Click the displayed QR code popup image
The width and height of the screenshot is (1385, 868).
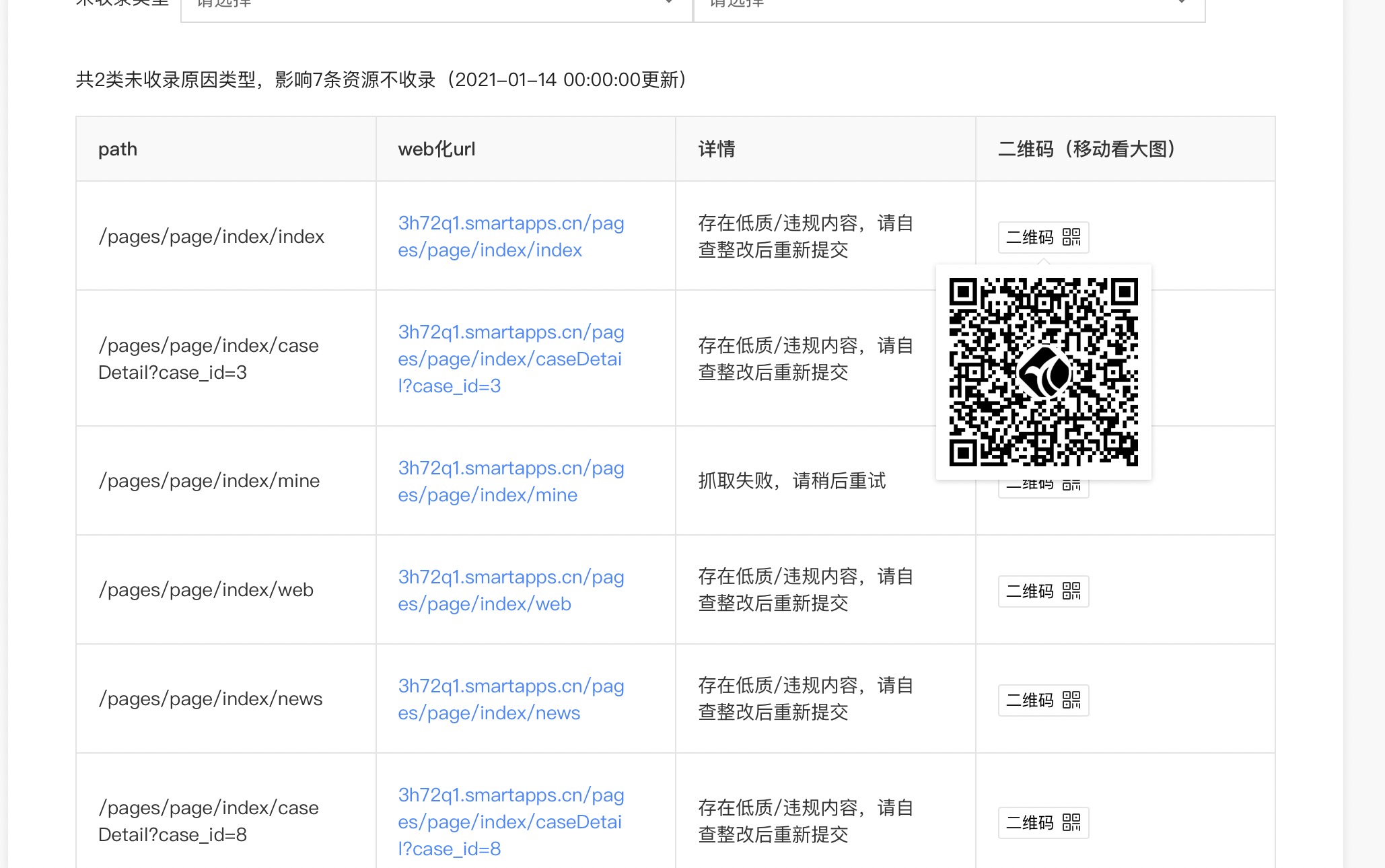tap(1043, 372)
